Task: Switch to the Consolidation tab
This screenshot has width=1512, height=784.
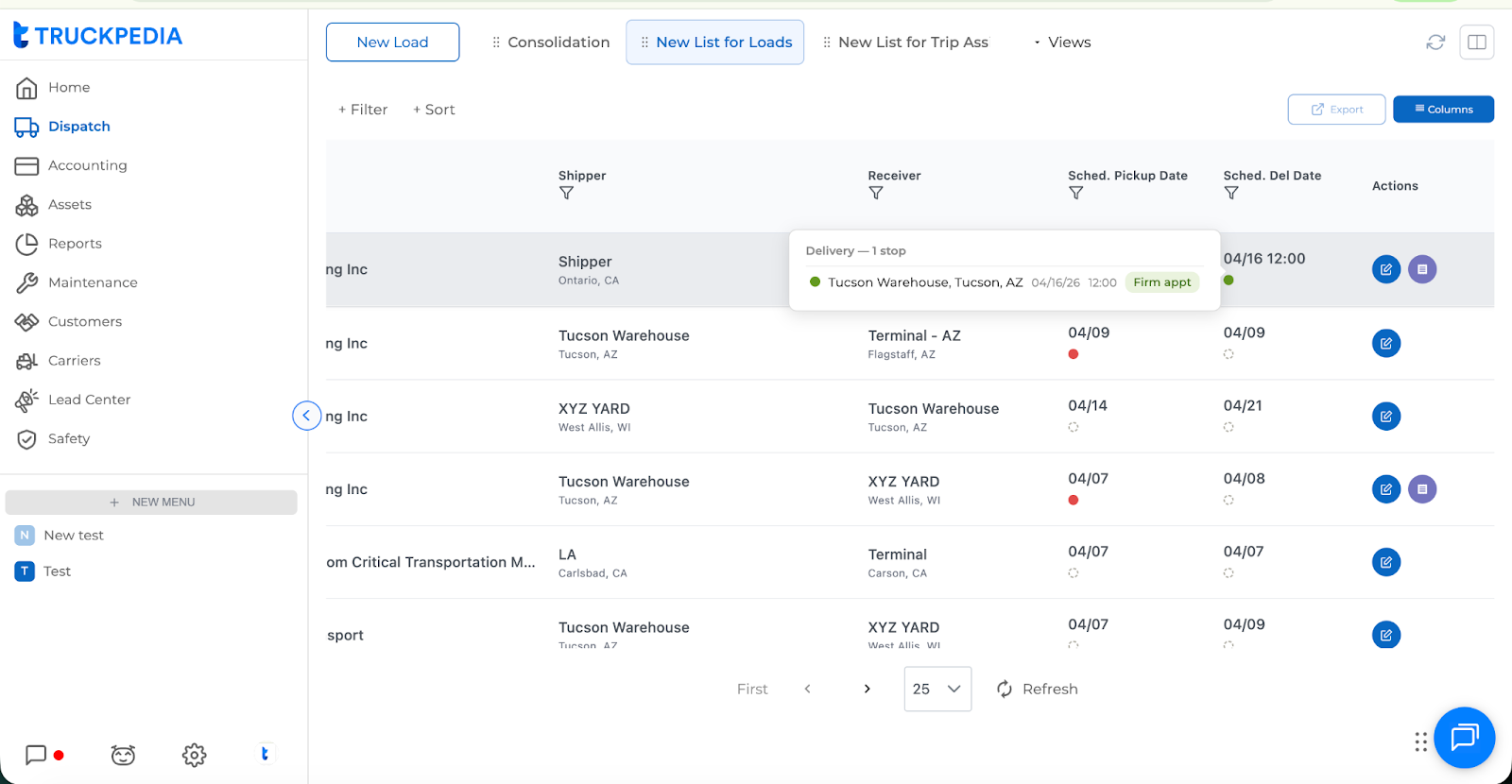Action: (551, 43)
